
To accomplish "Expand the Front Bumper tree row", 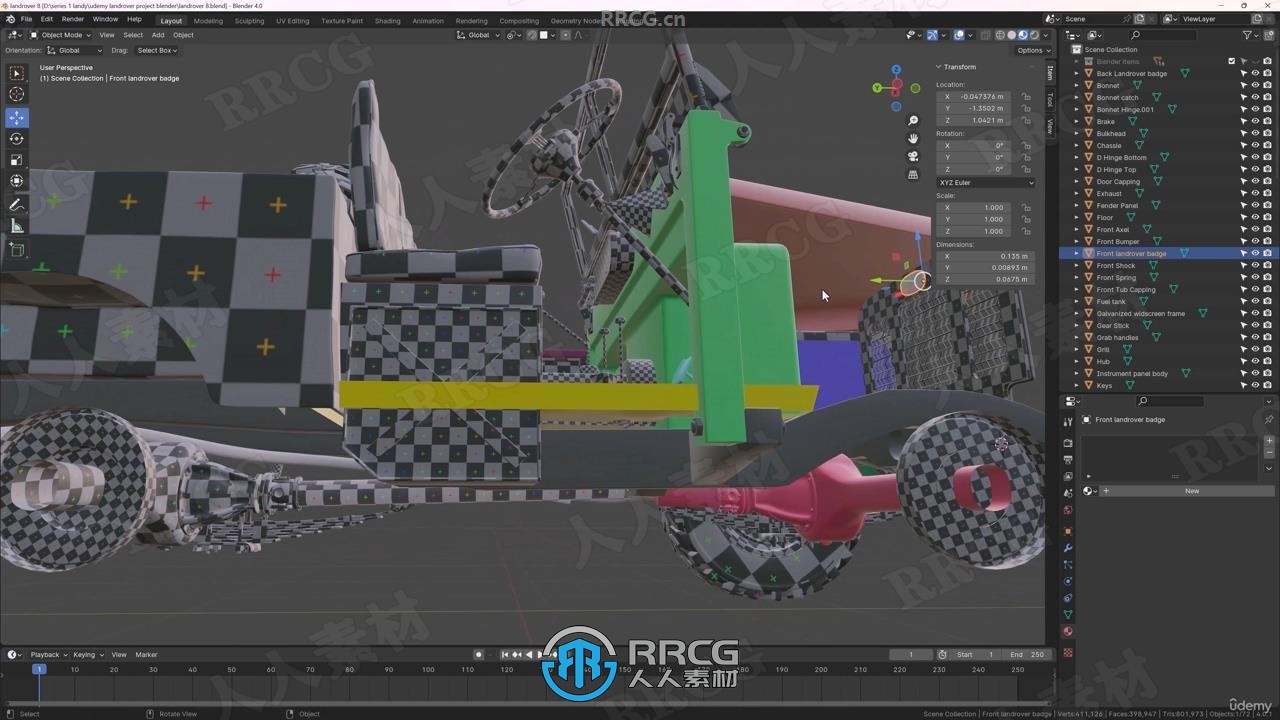I will [1077, 241].
